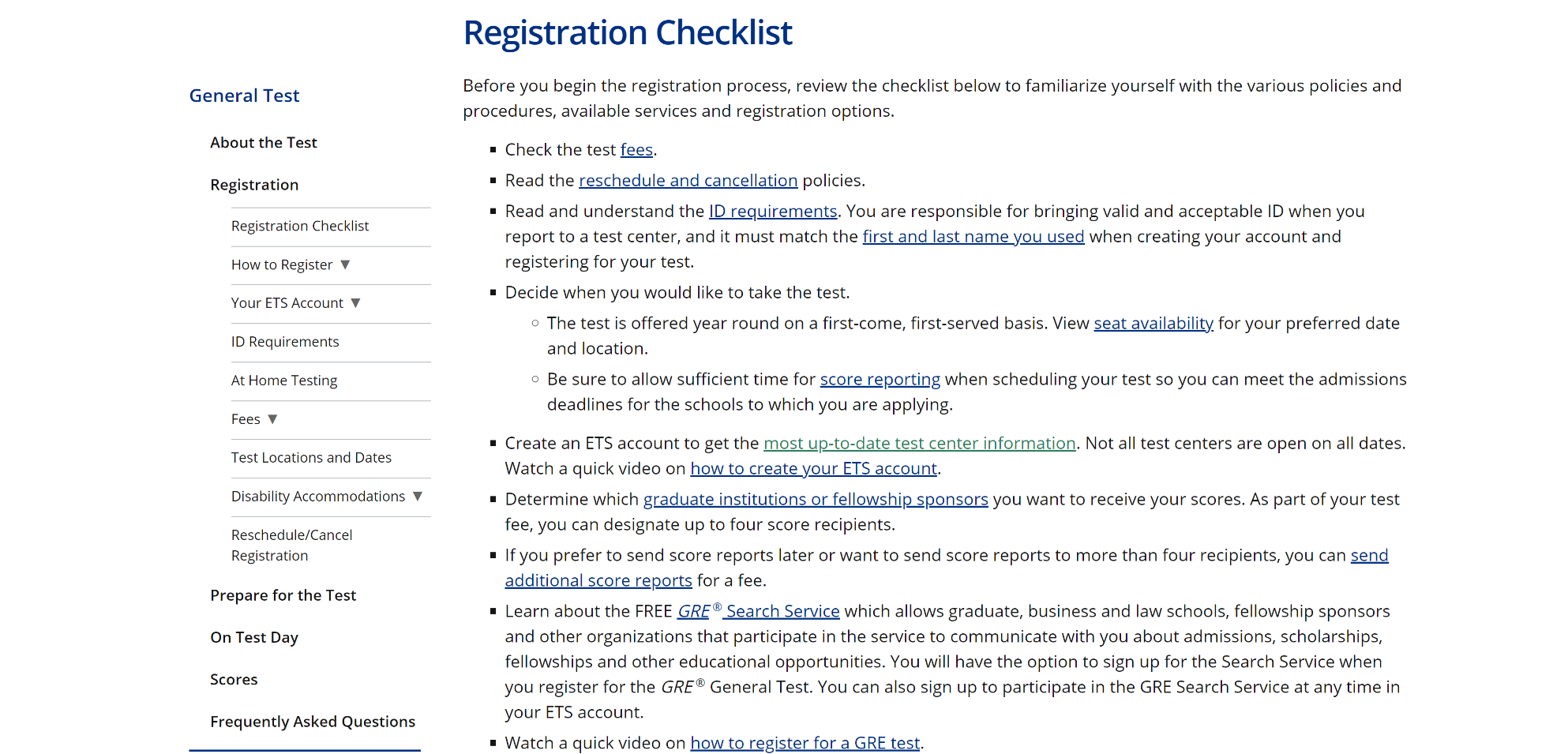Open the score reporting link
The height and width of the screenshot is (754, 1568).
(x=880, y=379)
